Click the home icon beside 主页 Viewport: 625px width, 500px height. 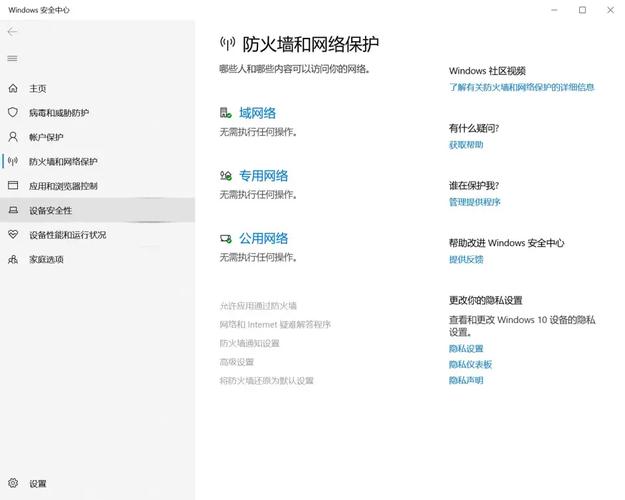(x=13, y=88)
